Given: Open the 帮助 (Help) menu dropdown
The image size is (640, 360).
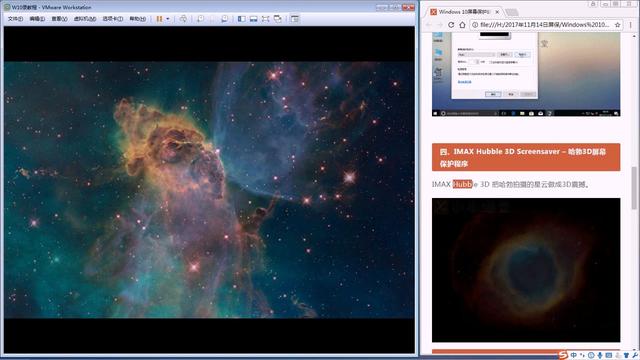Looking at the screenshot, I should pyautogui.click(x=138, y=19).
